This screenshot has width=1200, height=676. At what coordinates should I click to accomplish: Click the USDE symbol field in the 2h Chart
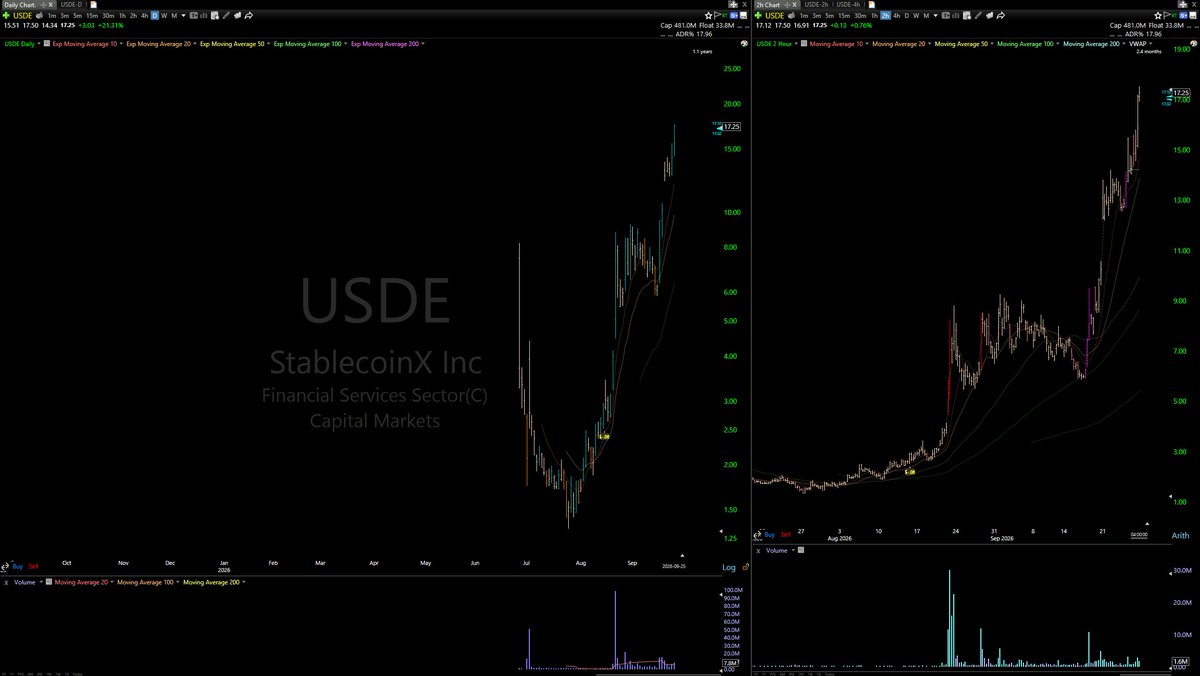(x=774, y=16)
